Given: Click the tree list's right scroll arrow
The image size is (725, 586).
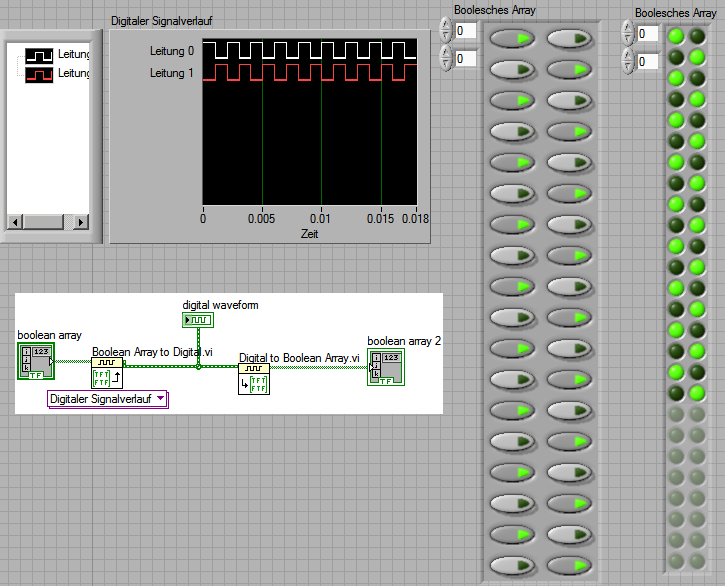Looking at the screenshot, I should click(81, 222).
